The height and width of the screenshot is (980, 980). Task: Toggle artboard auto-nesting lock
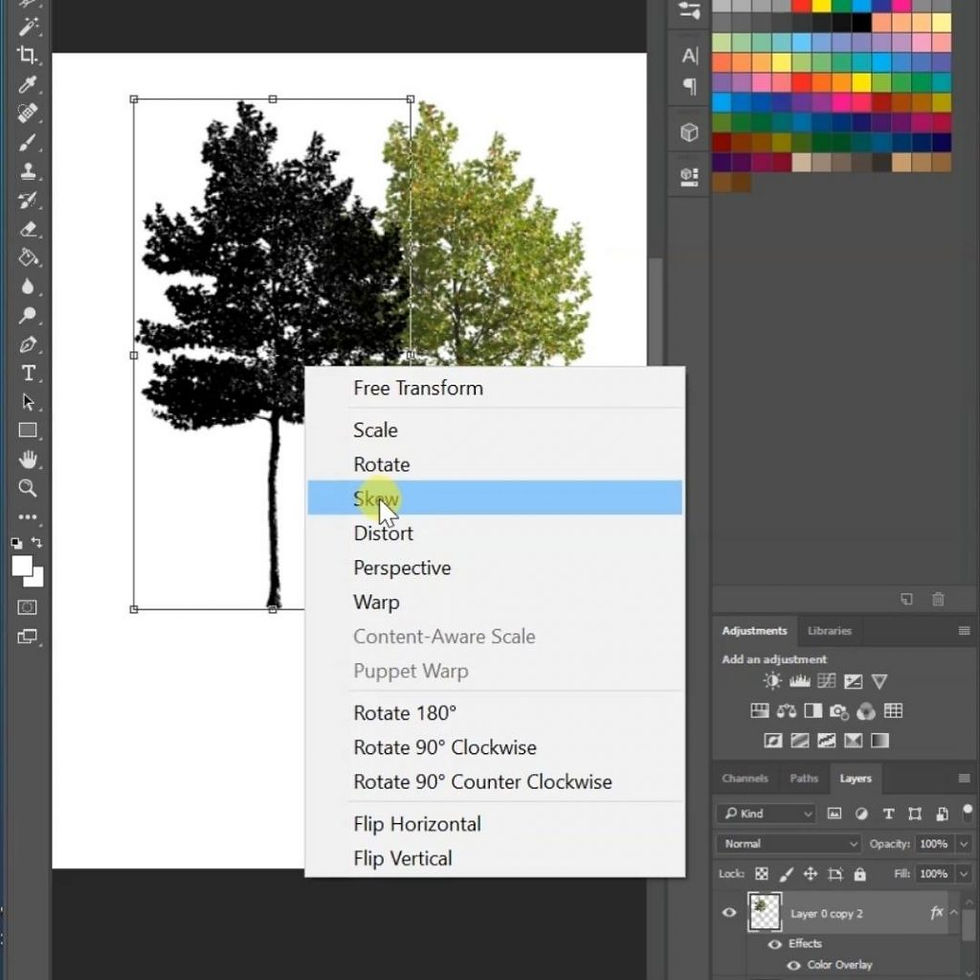pyautogui.click(x=836, y=874)
